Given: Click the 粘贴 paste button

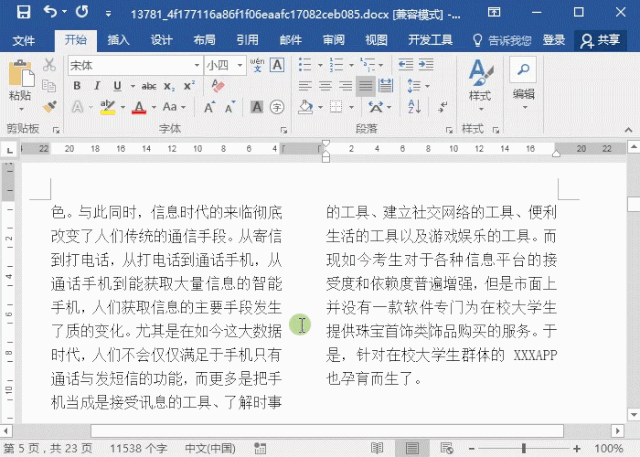Looking at the screenshot, I should [x=20, y=80].
